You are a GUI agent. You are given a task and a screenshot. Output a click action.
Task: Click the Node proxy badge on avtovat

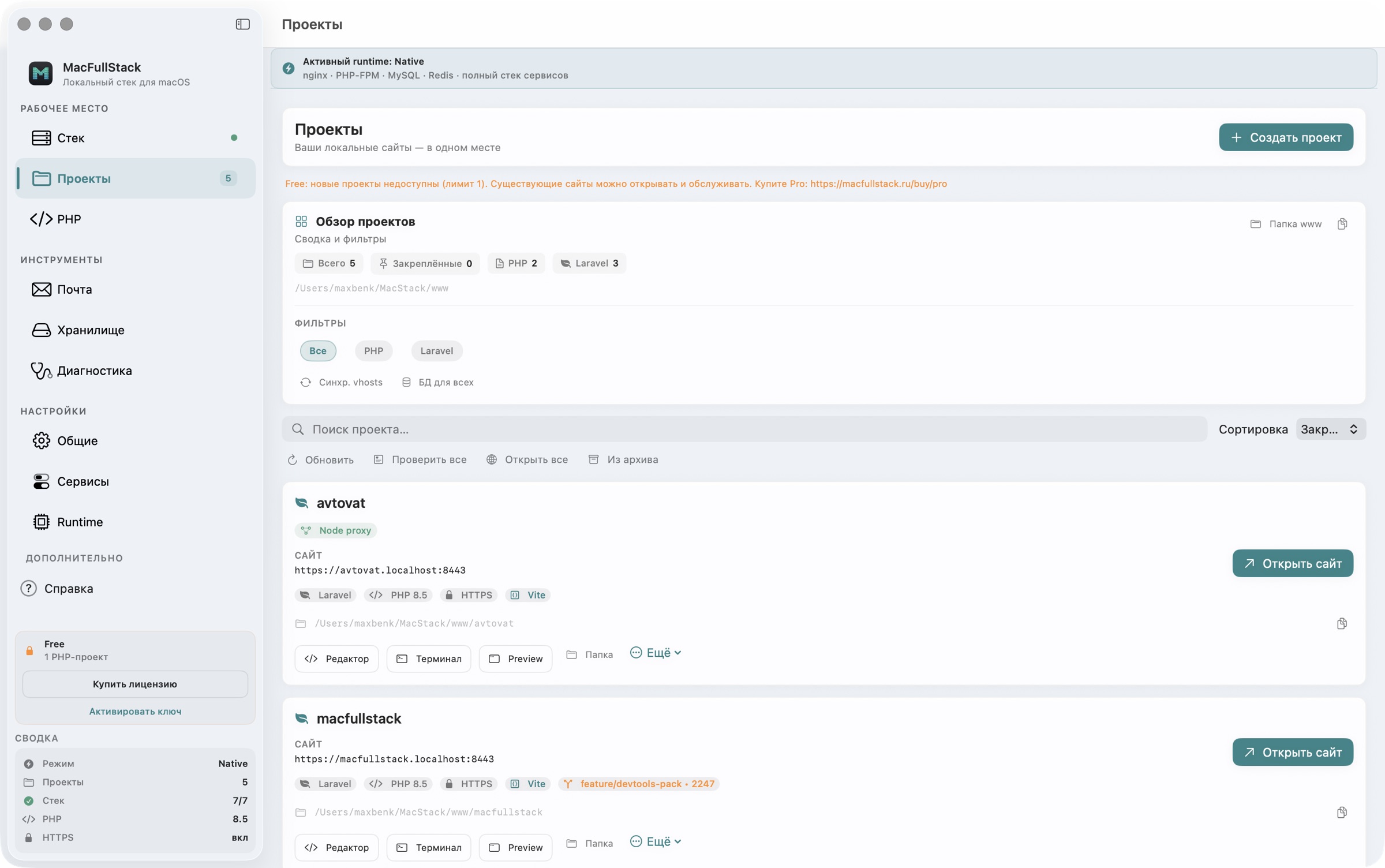(336, 531)
